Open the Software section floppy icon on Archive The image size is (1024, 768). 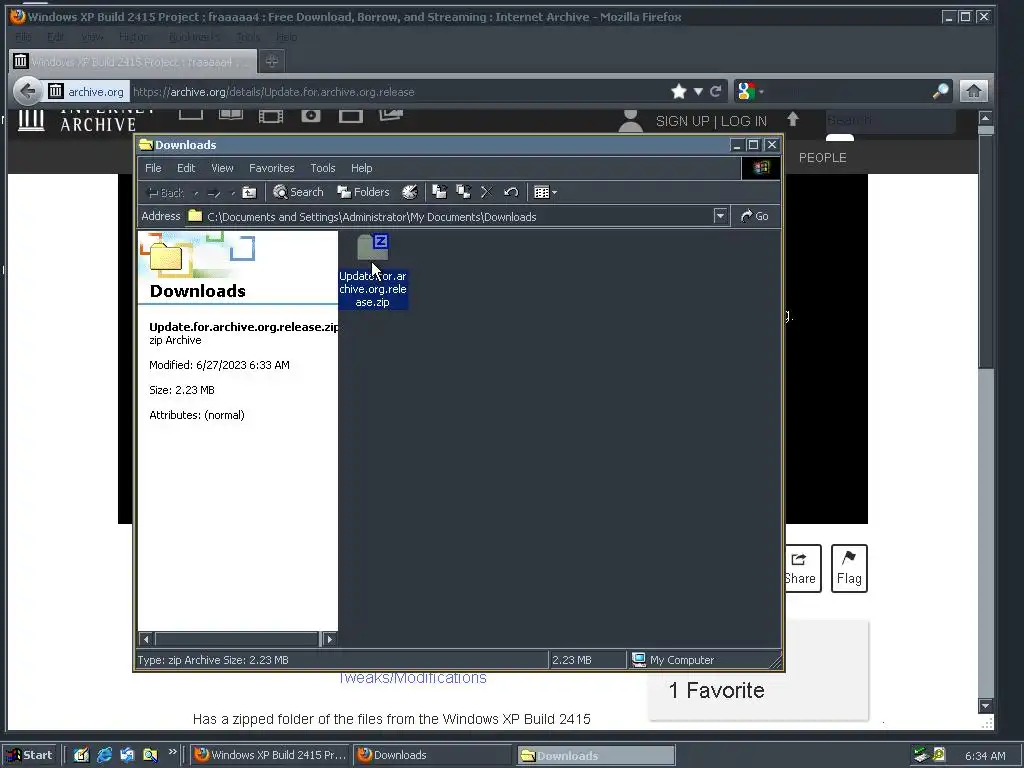(350, 116)
